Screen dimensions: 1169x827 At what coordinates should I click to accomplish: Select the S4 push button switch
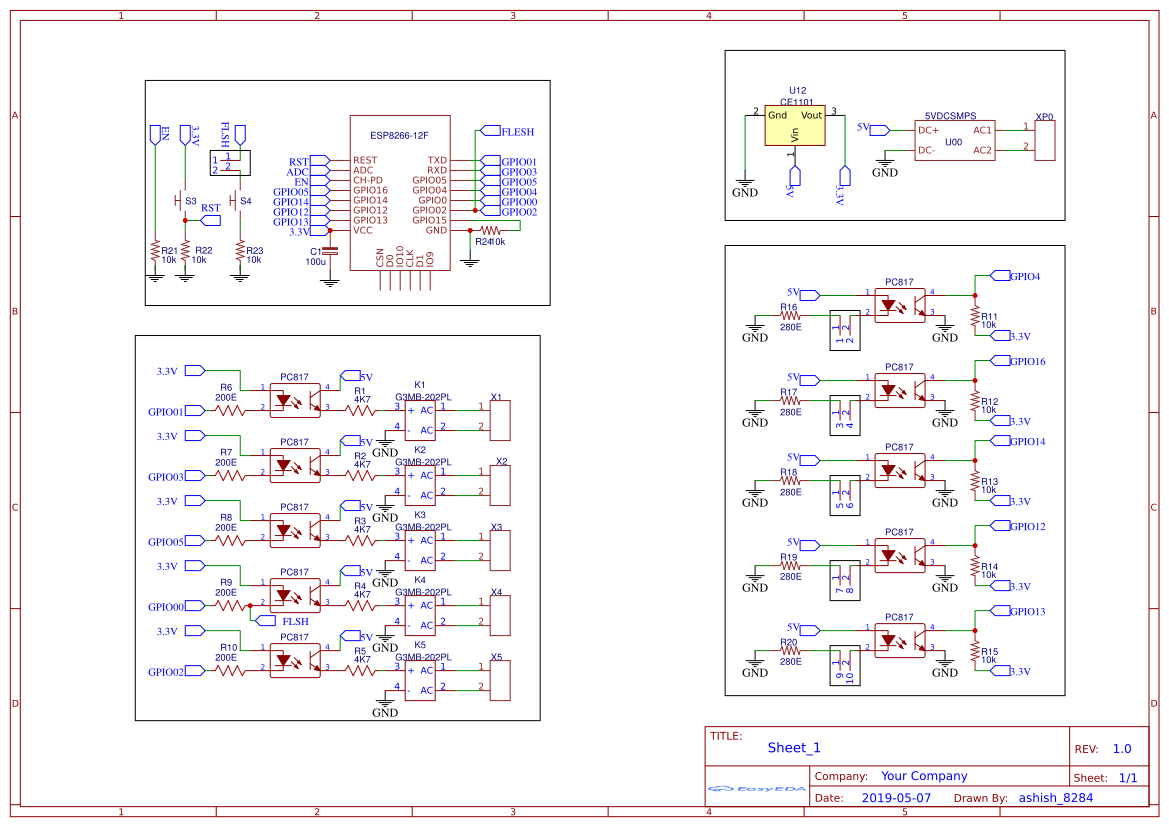pos(240,200)
